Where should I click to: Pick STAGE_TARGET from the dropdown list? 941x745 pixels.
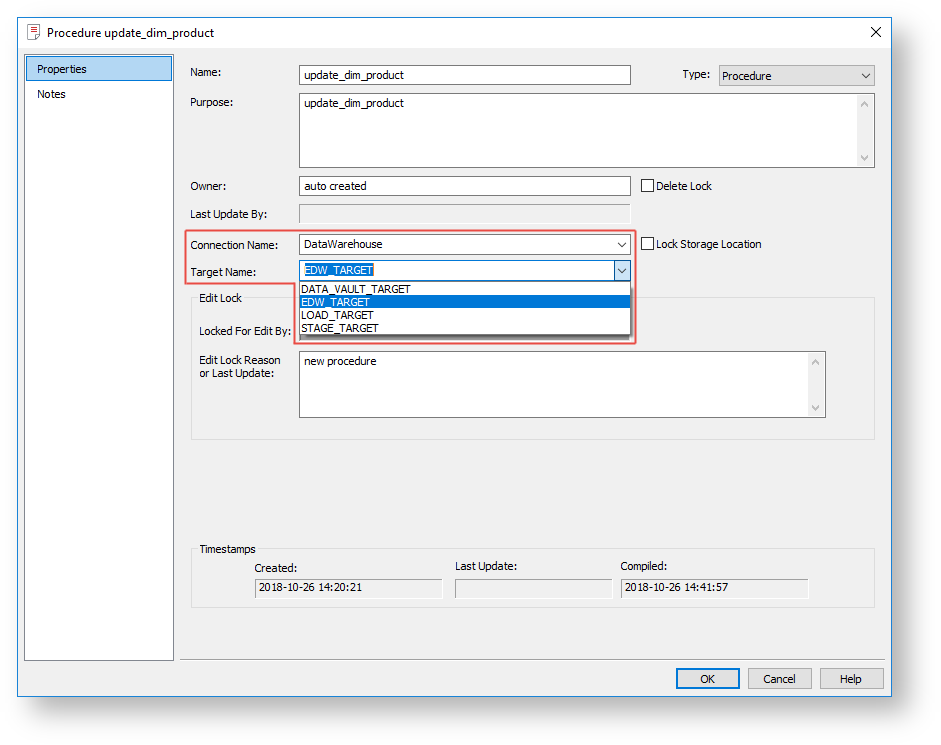coord(340,328)
